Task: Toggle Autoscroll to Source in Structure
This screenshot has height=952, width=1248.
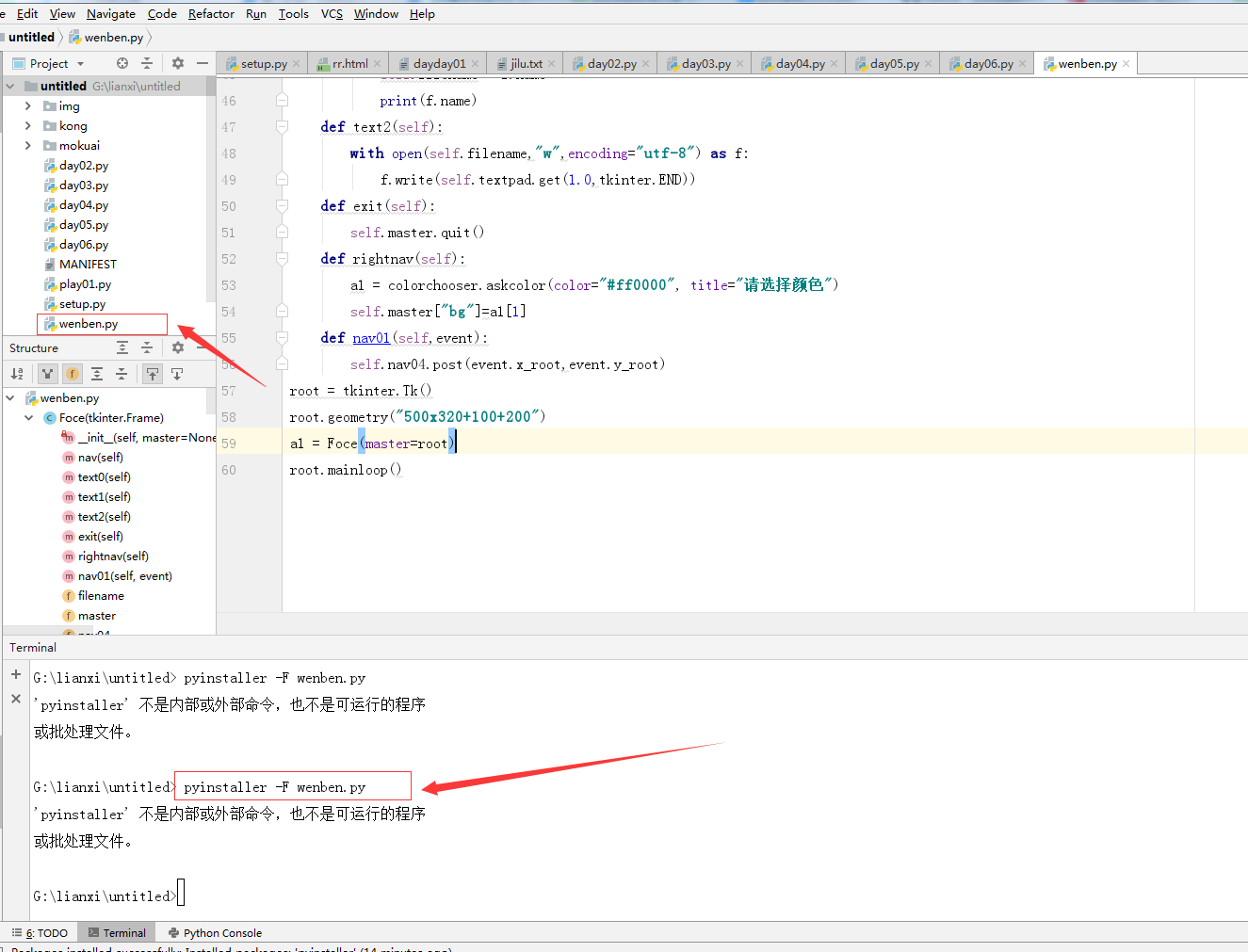Action: click(x=152, y=374)
